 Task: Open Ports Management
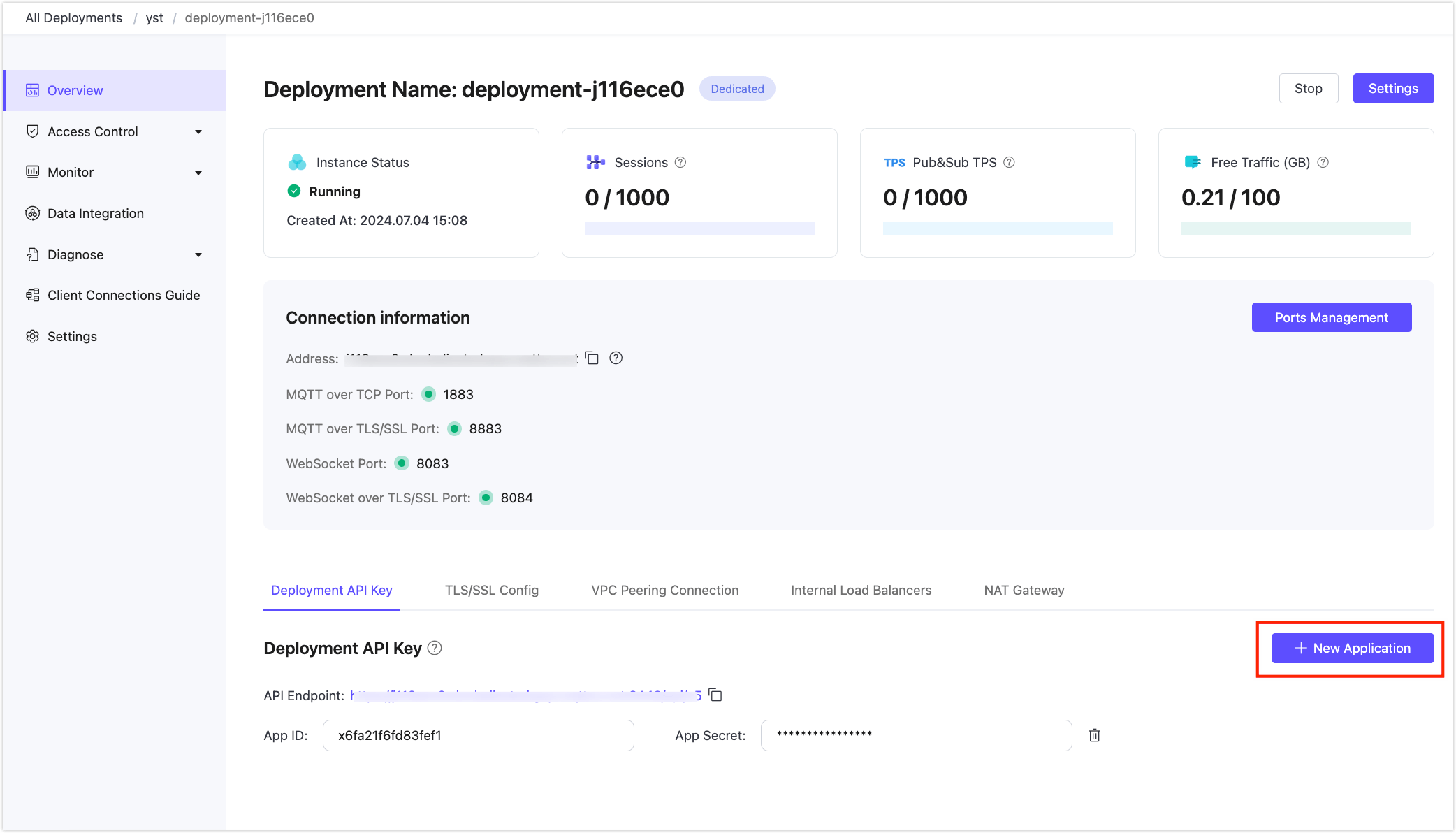[1331, 317]
